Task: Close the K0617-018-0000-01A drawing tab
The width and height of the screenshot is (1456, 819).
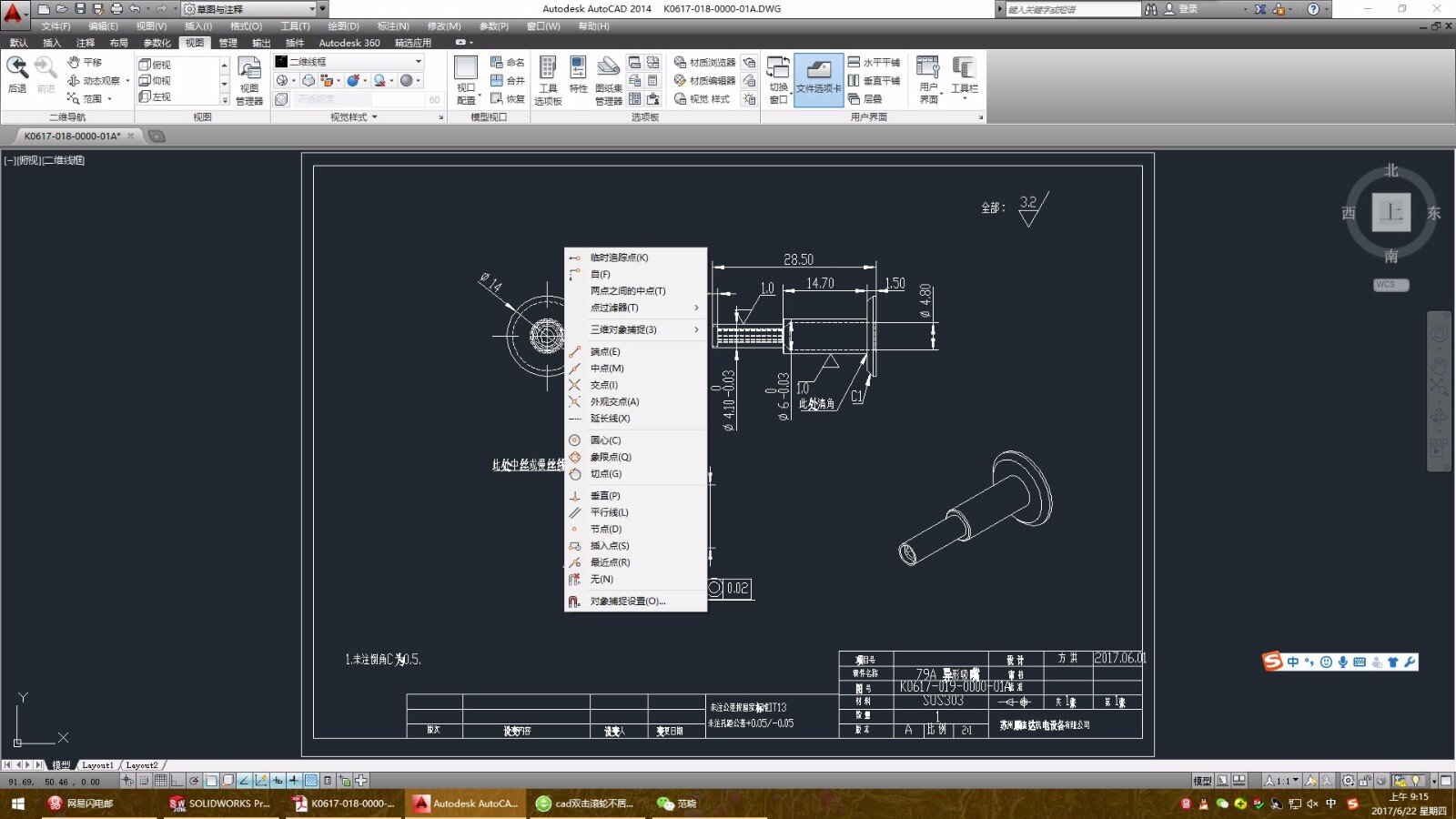Action: click(130, 136)
